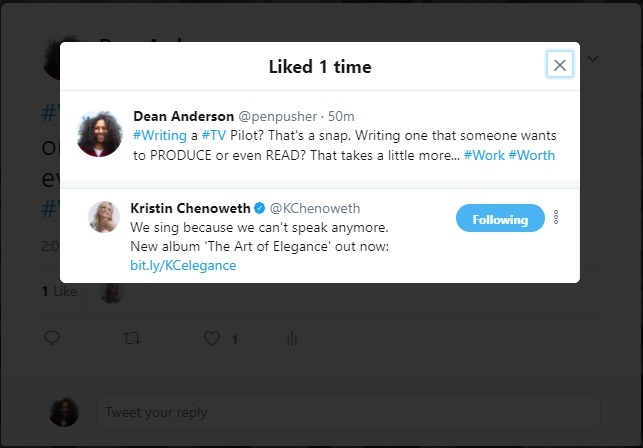The height and width of the screenshot is (448, 643).
Task: Click Kristin Chenoweth's verified badge
Action: (x=260, y=208)
